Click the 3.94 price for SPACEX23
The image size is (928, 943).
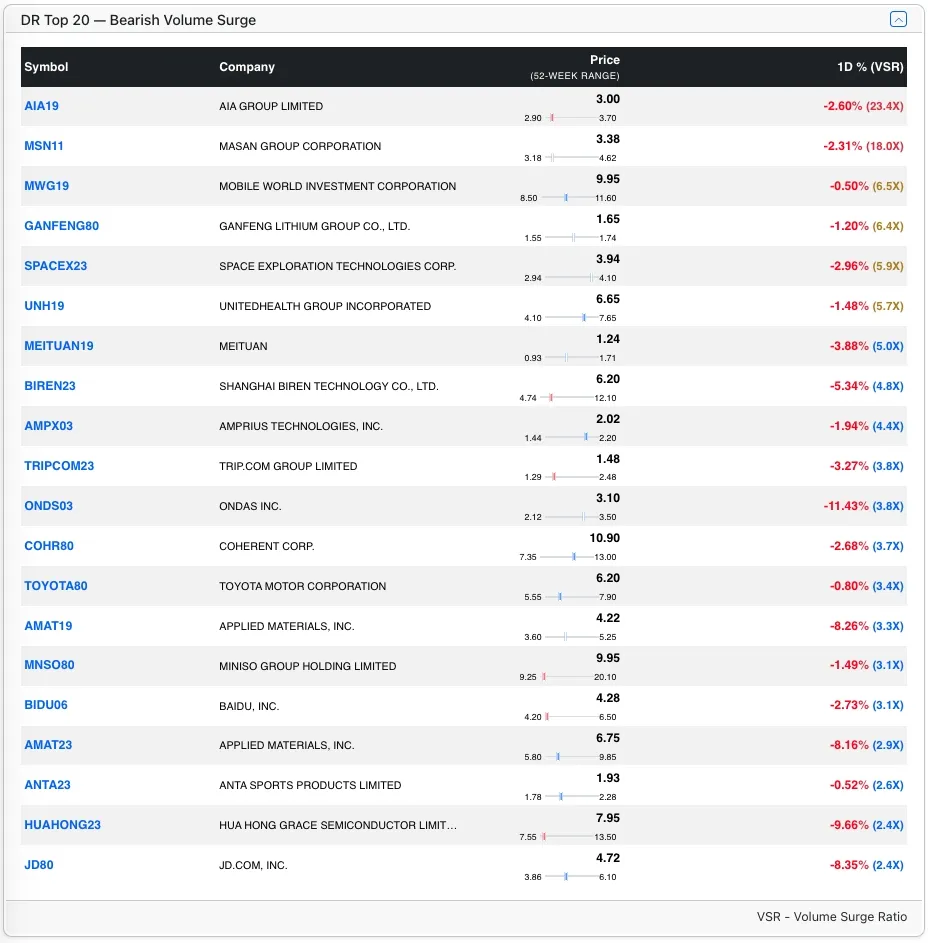[x=607, y=259]
